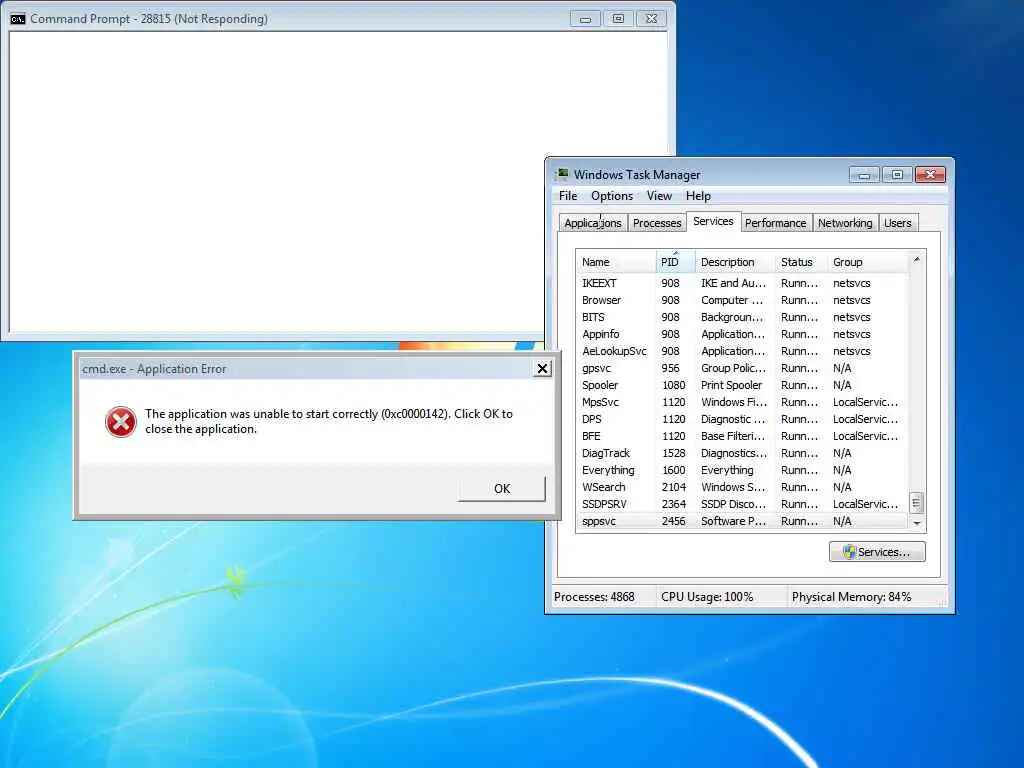
Task: Select the sppsvc service row
Action: point(742,520)
